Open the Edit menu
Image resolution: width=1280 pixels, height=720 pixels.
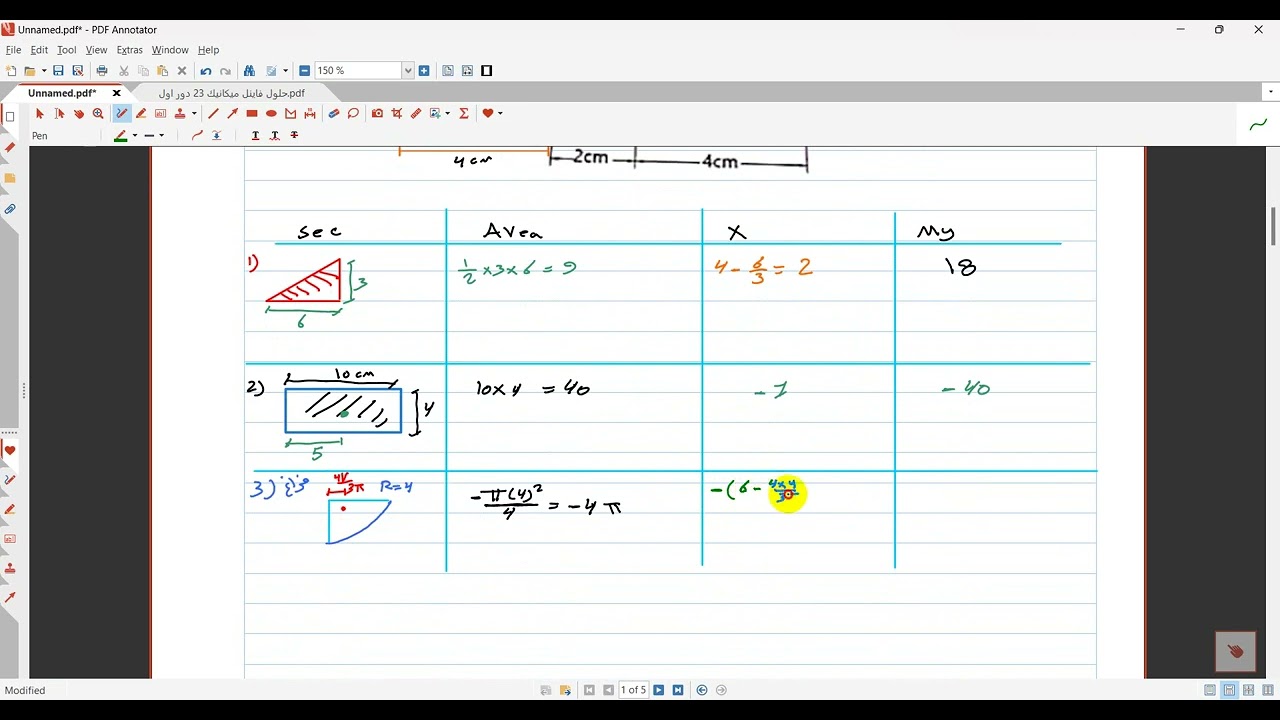pos(39,50)
